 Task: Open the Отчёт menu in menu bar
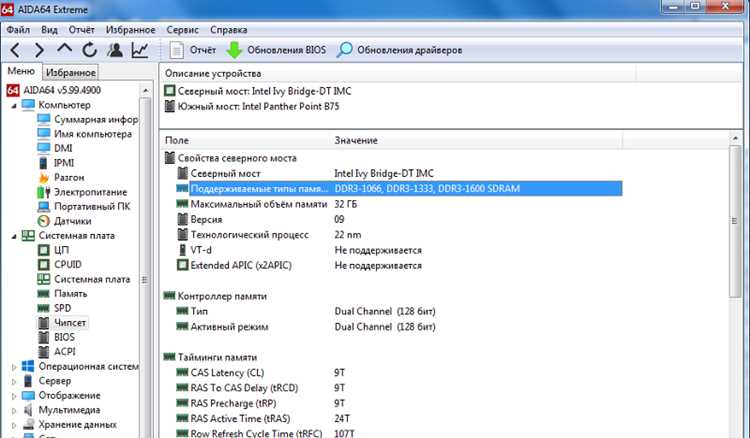pos(81,30)
